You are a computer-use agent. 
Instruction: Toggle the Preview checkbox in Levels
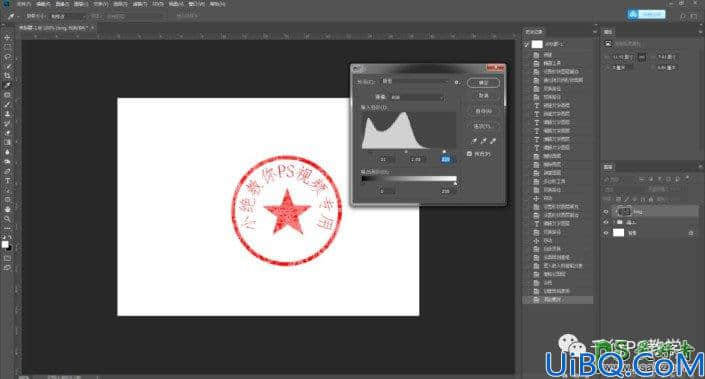(470, 154)
